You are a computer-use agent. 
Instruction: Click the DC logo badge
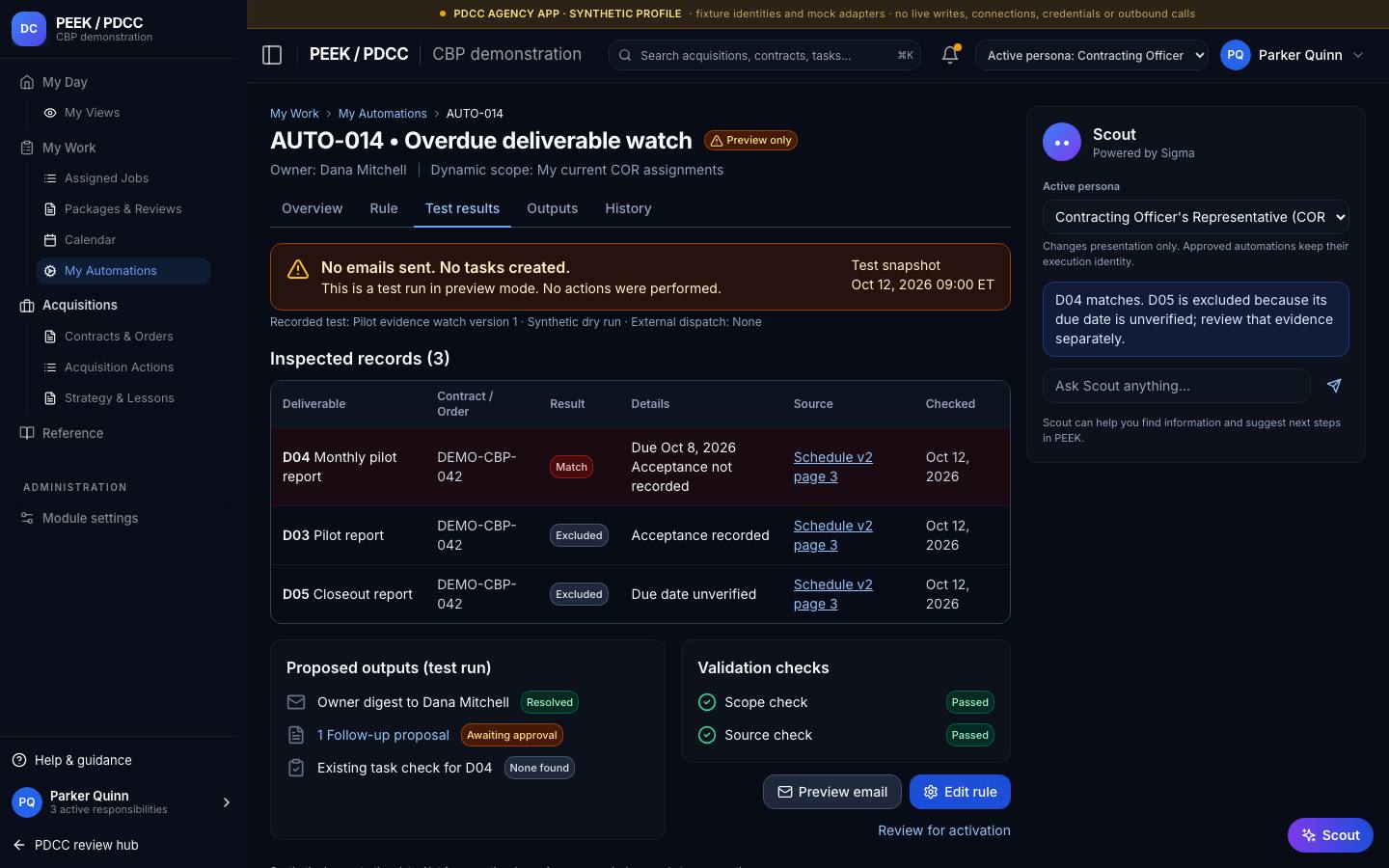(29, 29)
